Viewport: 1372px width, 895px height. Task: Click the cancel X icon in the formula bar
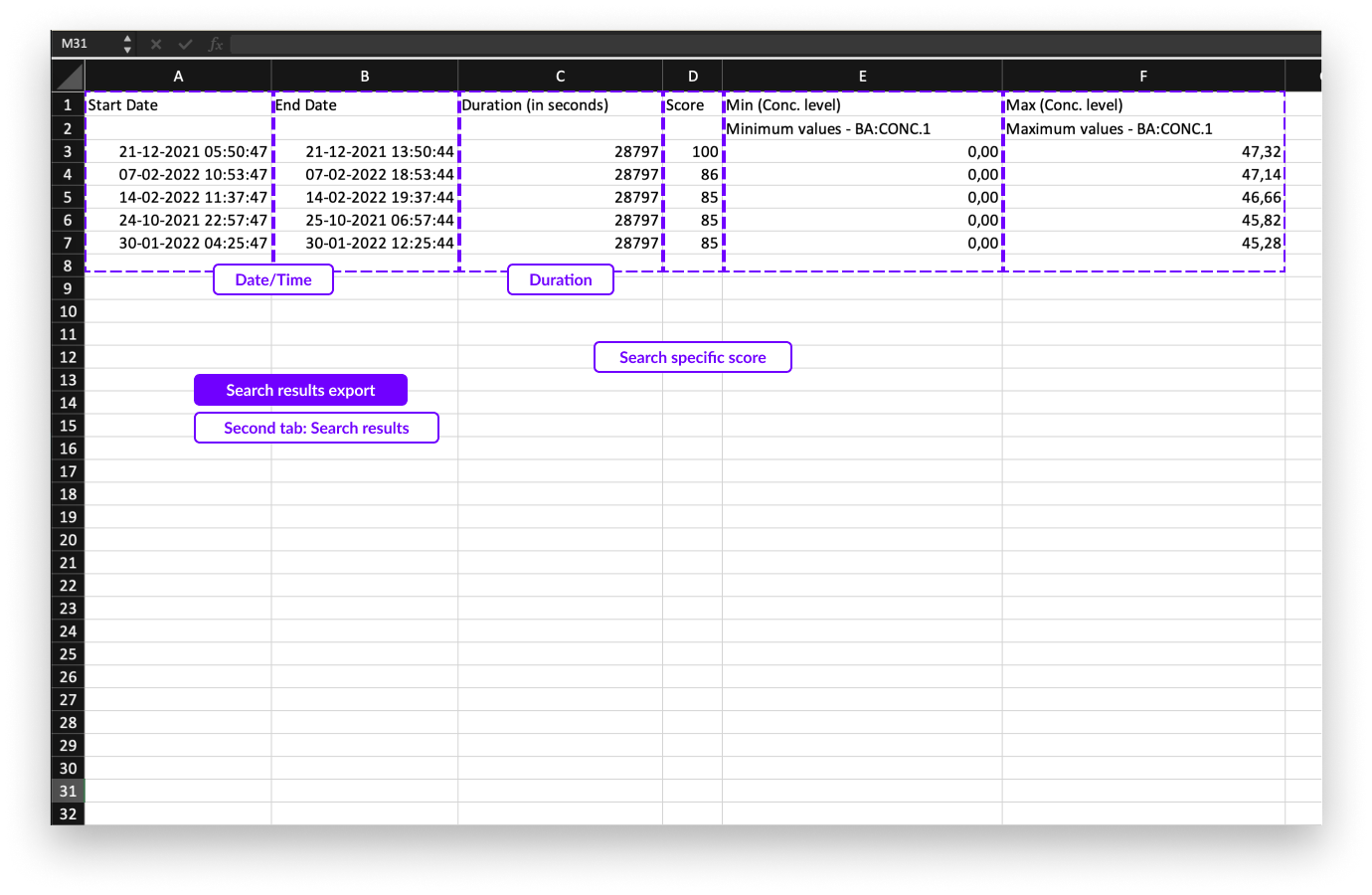tap(155, 44)
